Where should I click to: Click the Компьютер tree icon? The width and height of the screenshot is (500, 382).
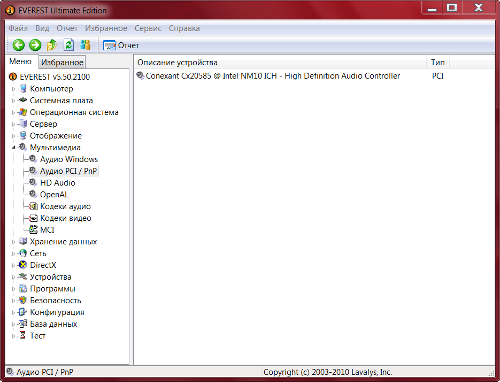[23, 89]
